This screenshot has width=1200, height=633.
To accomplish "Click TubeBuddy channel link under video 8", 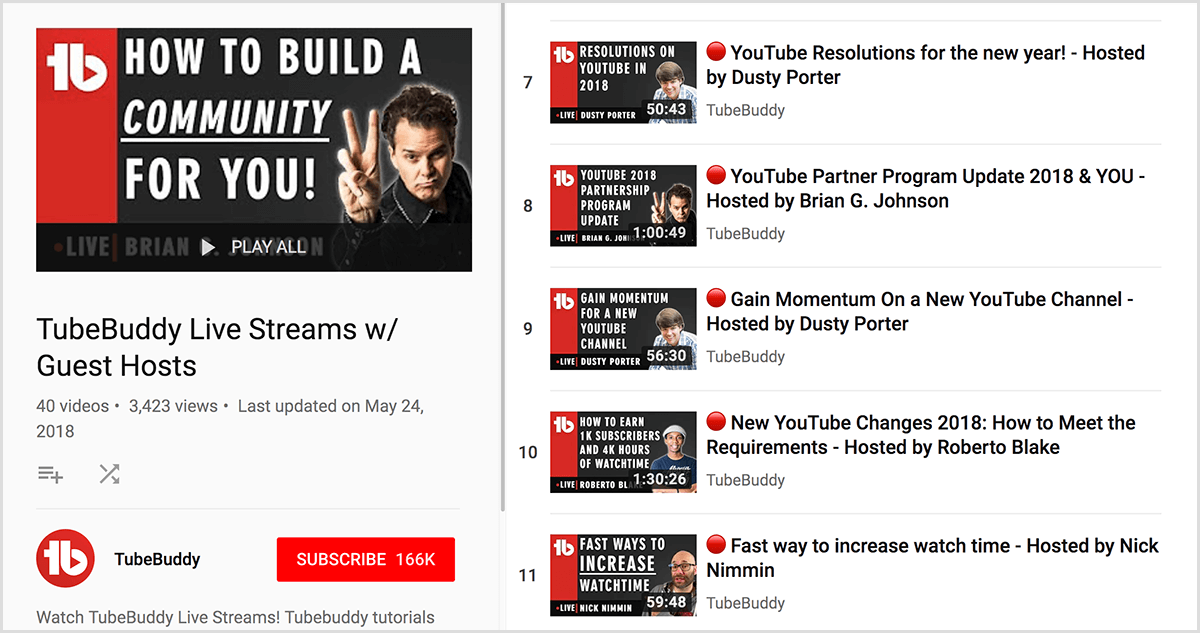I will 745,233.
